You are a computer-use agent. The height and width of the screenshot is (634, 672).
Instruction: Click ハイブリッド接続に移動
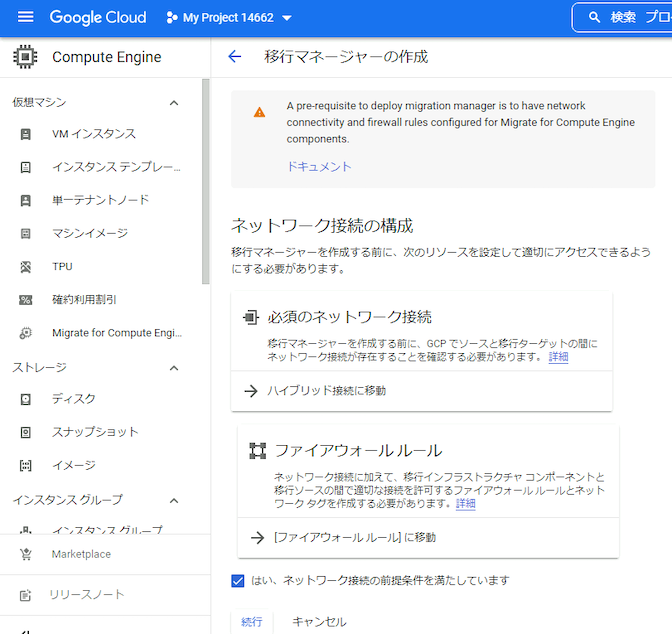[326, 391]
